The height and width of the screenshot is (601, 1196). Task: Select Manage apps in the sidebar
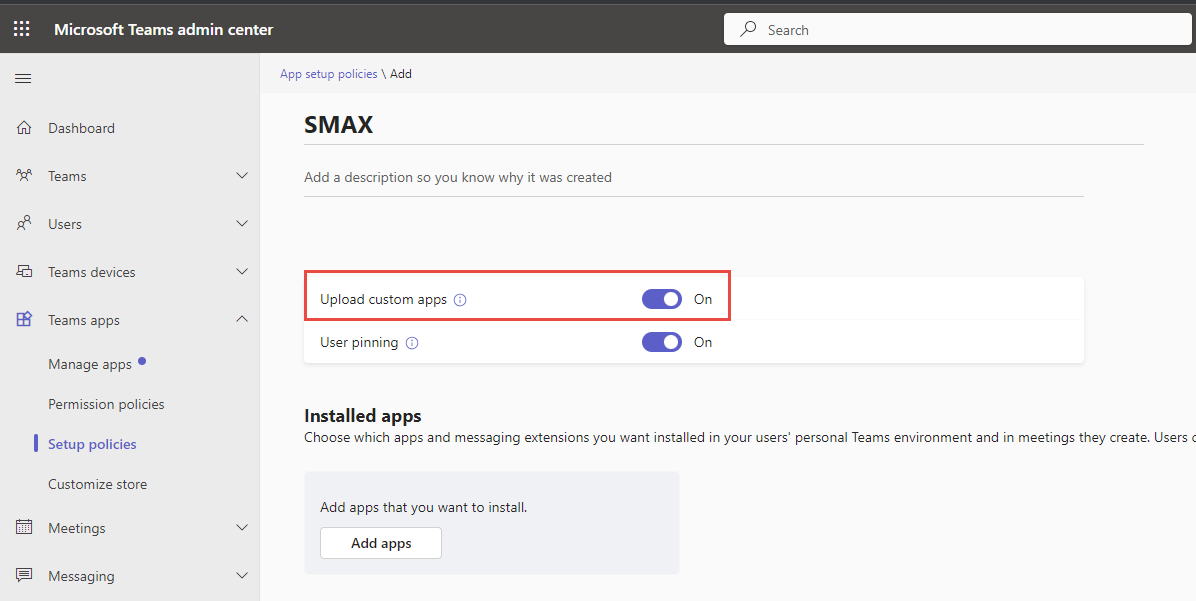(89, 363)
